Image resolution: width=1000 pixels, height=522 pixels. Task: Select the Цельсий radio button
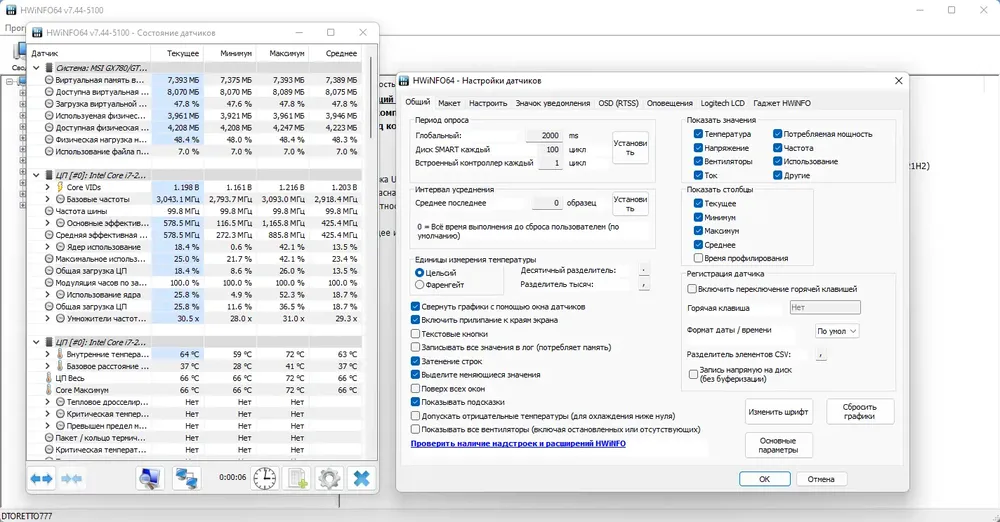point(420,272)
